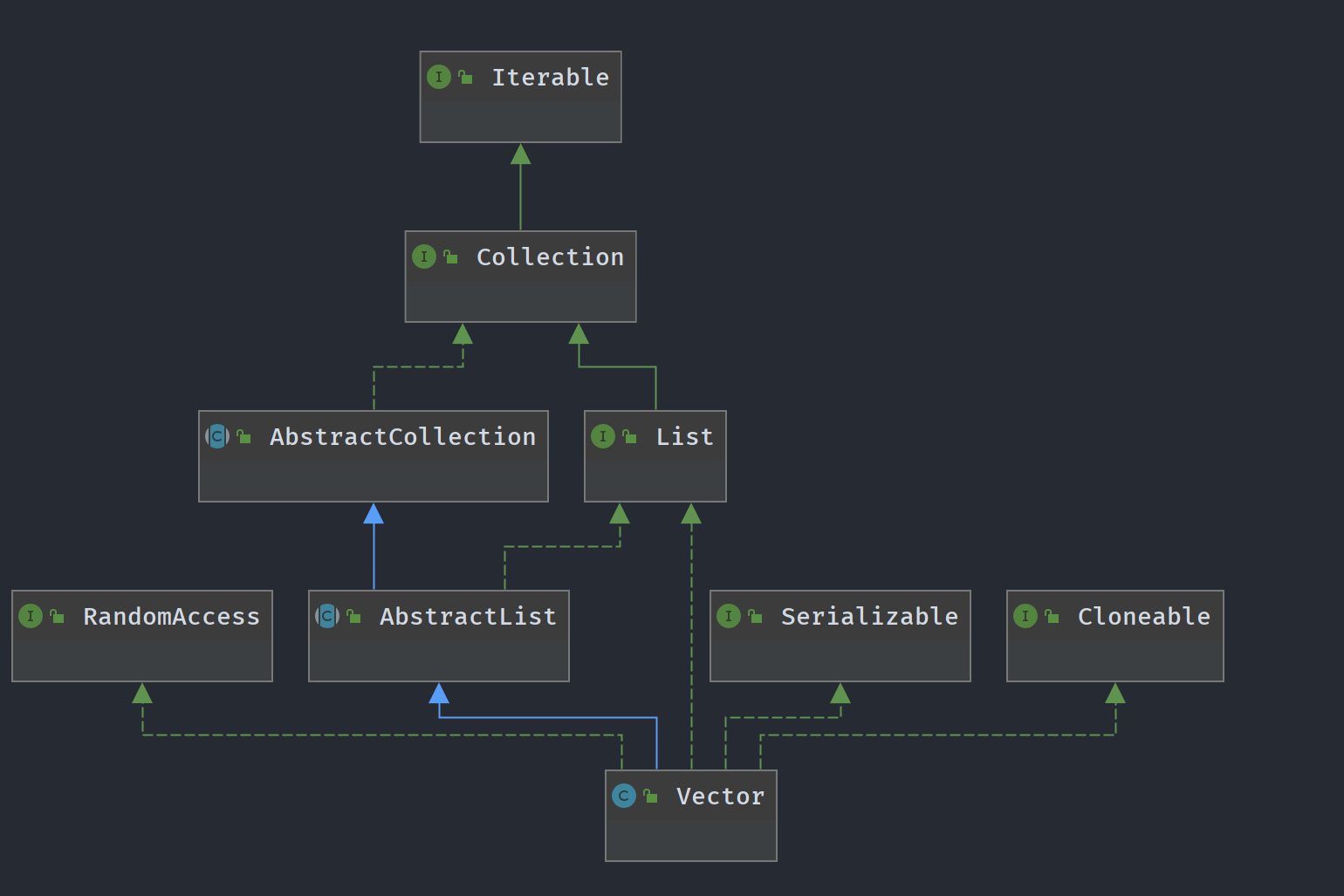This screenshot has width=1344, height=896.
Task: Click the interface icon next to Serializable
Action: tap(729, 616)
